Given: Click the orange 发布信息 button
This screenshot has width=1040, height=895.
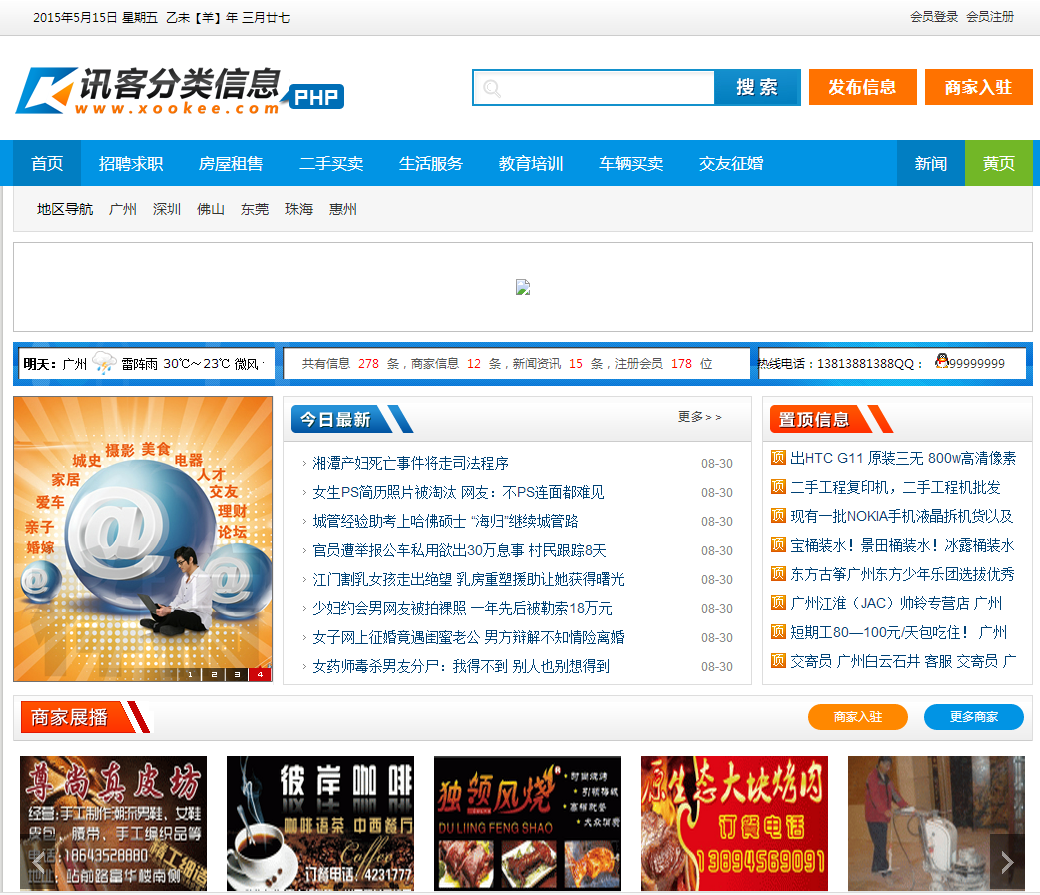Looking at the screenshot, I should (x=862, y=87).
